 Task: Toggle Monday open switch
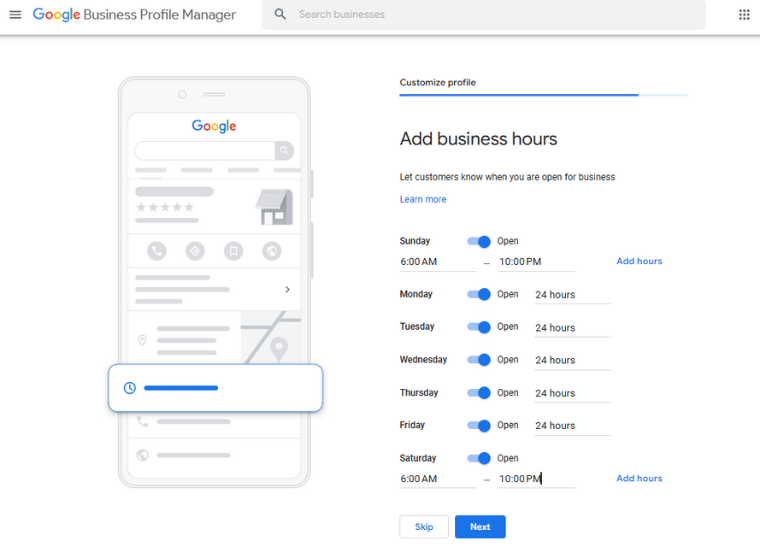tap(479, 294)
